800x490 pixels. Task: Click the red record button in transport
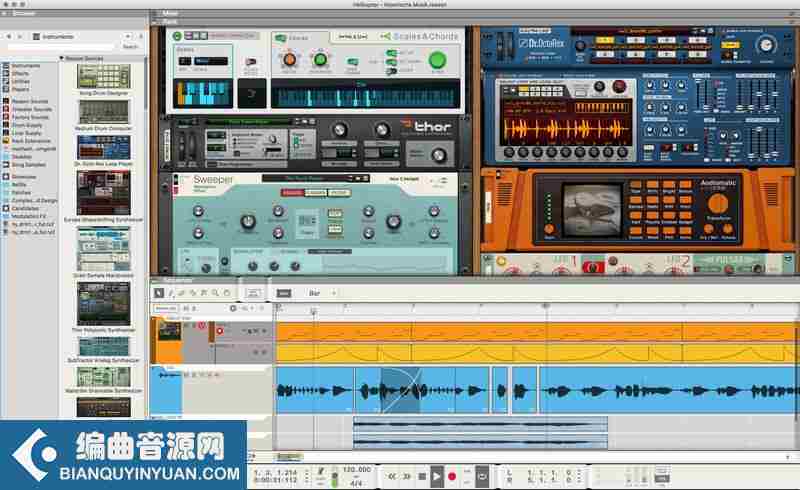pos(452,476)
